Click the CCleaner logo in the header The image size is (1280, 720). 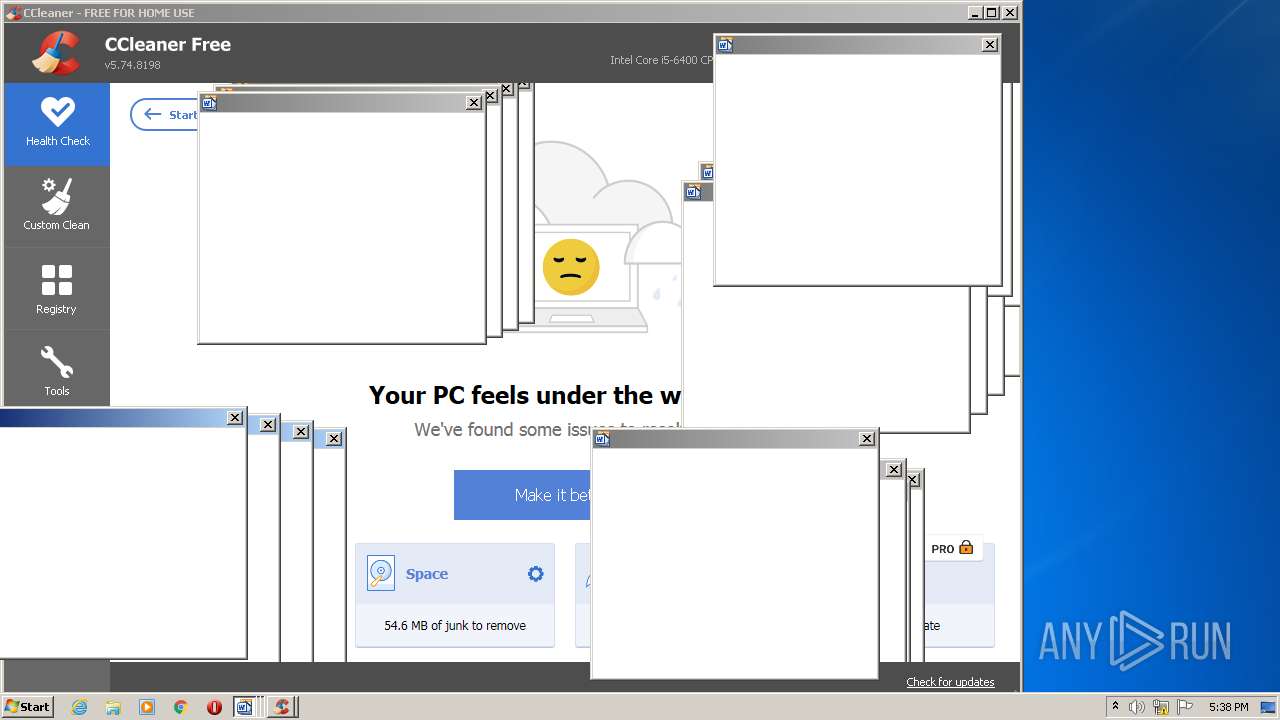pyautogui.click(x=56, y=53)
